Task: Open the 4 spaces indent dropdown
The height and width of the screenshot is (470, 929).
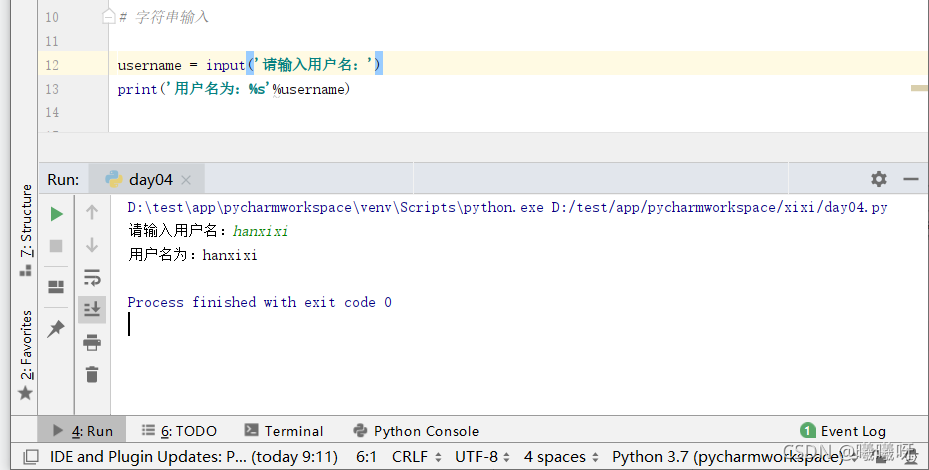Action: (561, 457)
